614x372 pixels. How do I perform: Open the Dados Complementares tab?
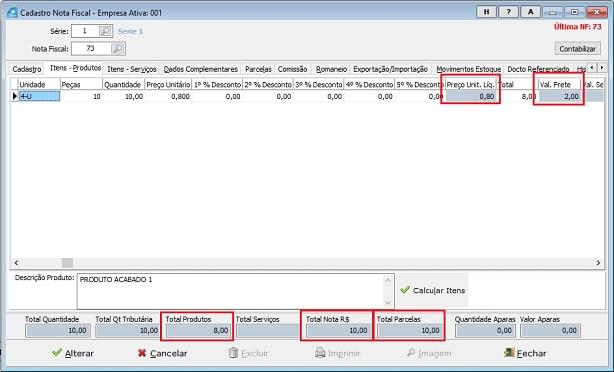200,69
